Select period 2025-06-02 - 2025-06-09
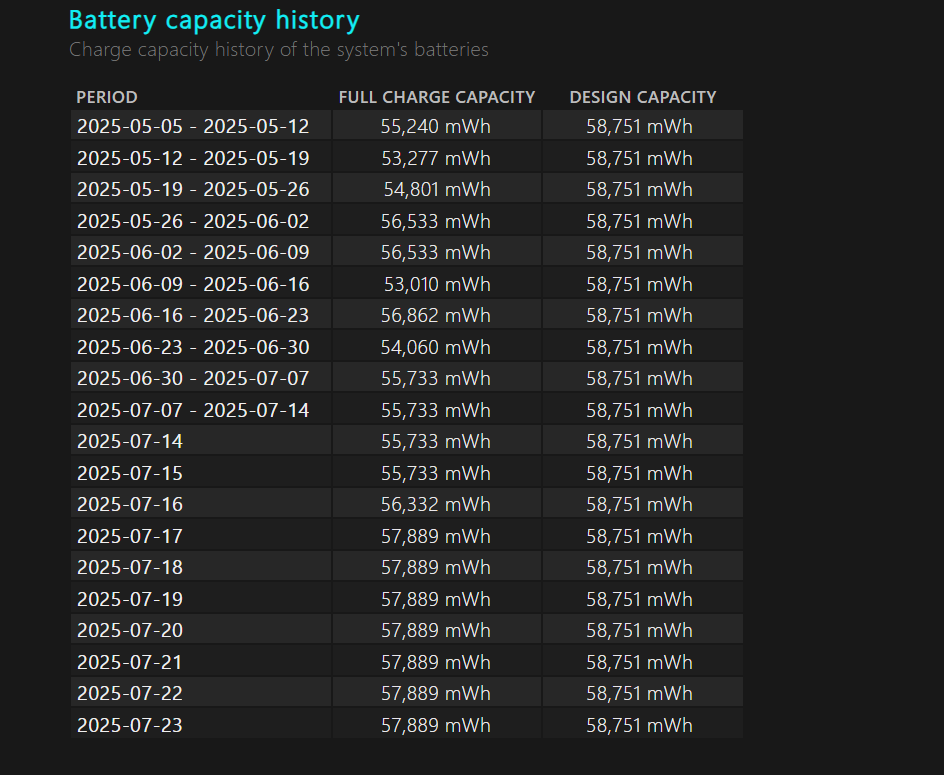Viewport: 944px width, 775px height. point(193,252)
